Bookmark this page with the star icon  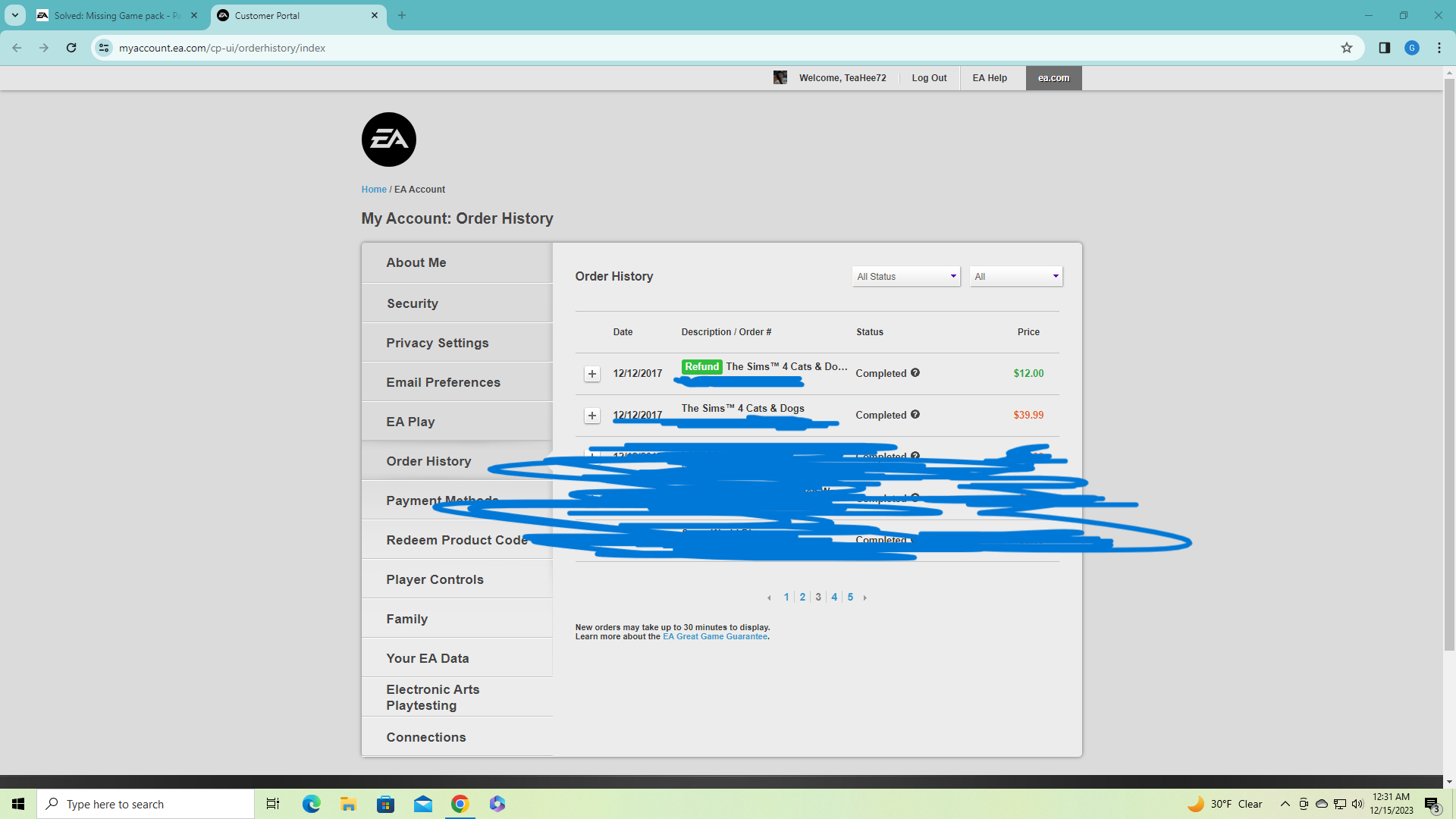[1346, 48]
